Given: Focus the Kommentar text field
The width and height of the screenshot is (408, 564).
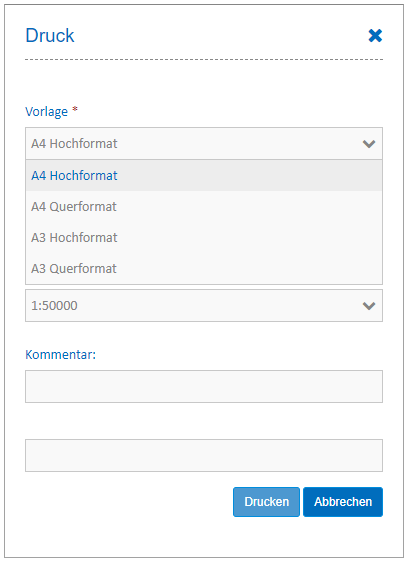Looking at the screenshot, I should point(204,386).
